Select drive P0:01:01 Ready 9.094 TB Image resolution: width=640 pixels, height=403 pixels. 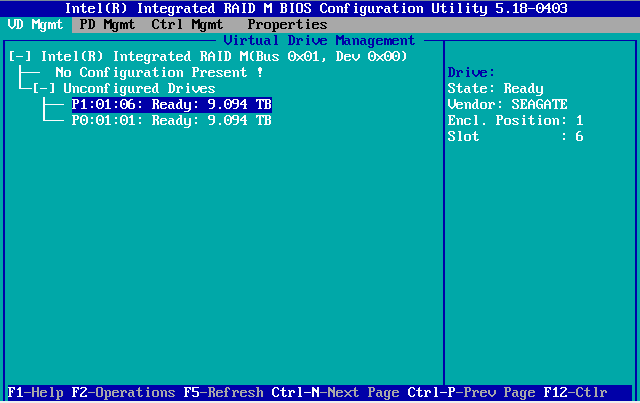(171, 120)
